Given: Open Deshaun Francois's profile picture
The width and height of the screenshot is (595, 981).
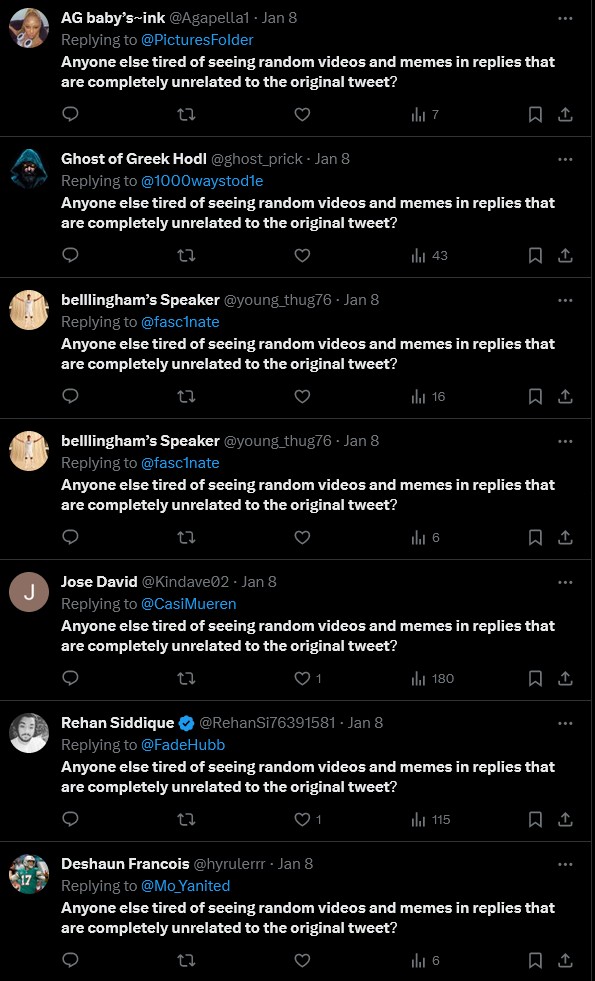Looking at the screenshot, I should pyautogui.click(x=29, y=874).
